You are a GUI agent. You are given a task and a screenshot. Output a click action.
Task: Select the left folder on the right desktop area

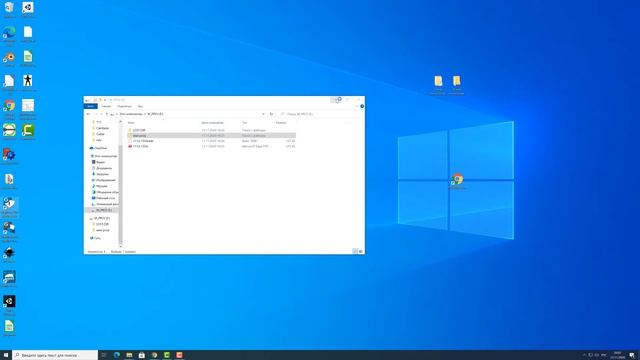tap(438, 84)
